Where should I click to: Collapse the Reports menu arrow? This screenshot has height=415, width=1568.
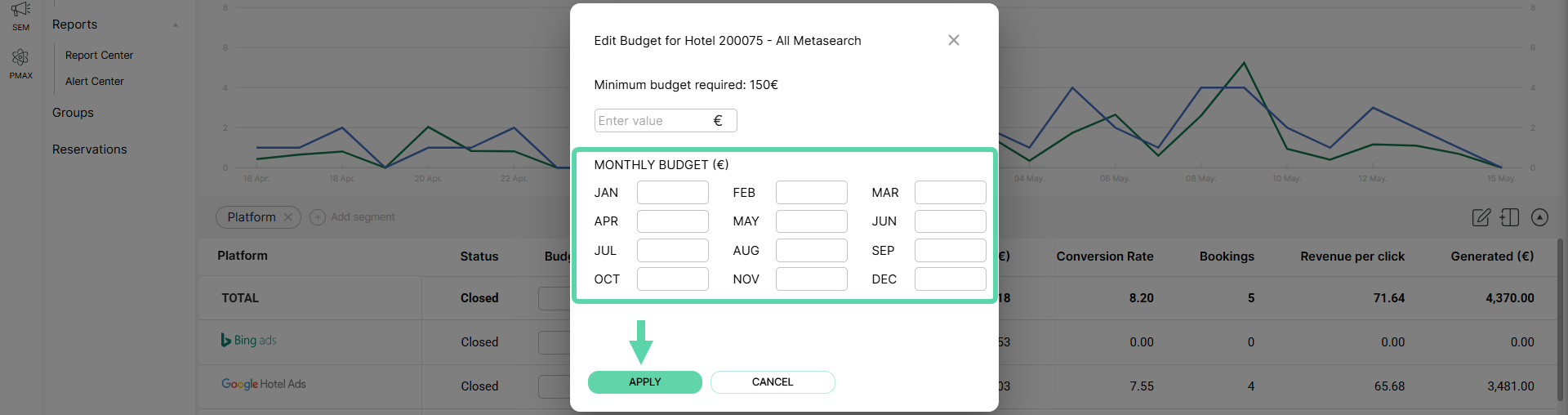pyautogui.click(x=176, y=25)
